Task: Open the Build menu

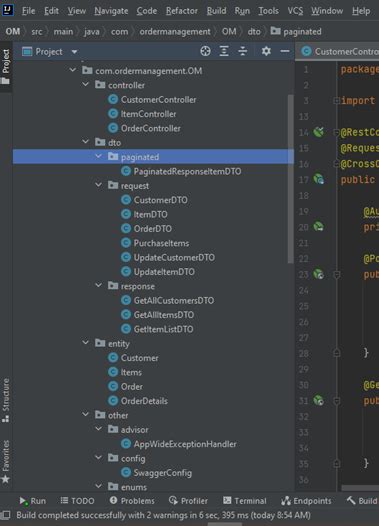Action: point(216,11)
